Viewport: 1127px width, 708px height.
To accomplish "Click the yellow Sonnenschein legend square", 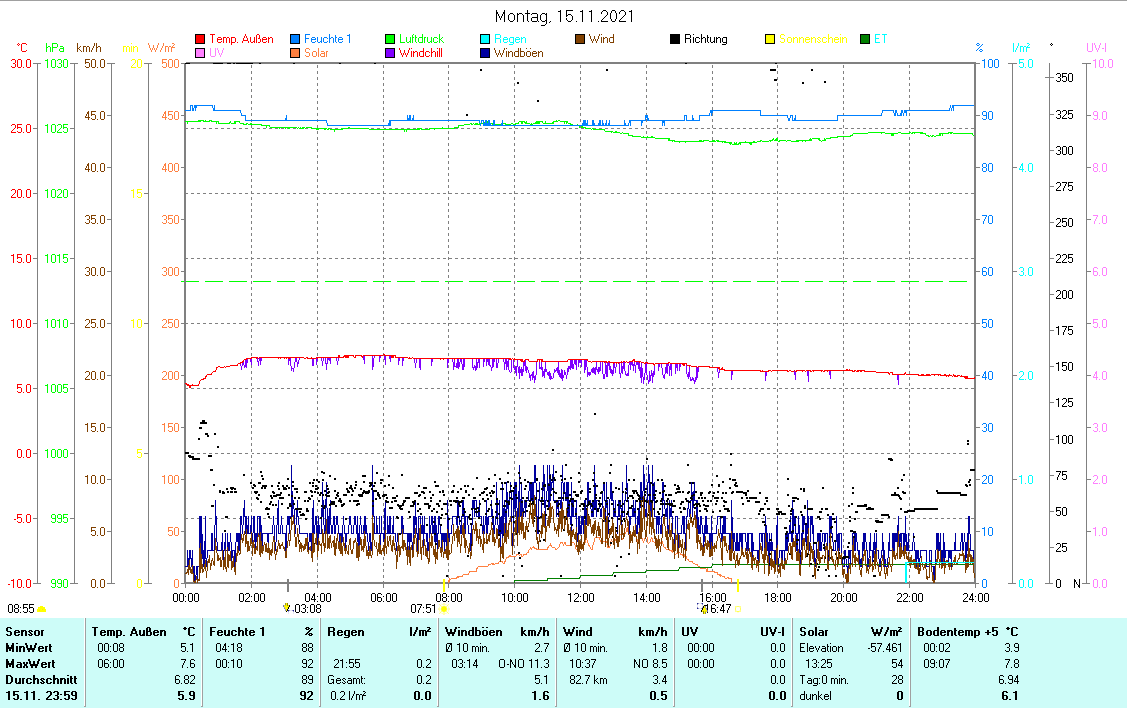I will coord(770,40).
